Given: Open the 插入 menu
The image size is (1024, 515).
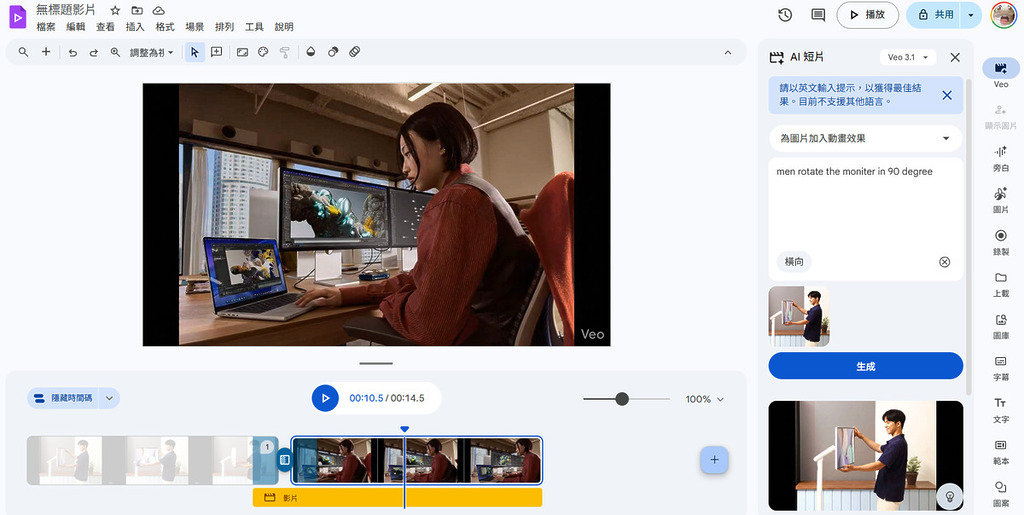Looking at the screenshot, I should coord(135,27).
